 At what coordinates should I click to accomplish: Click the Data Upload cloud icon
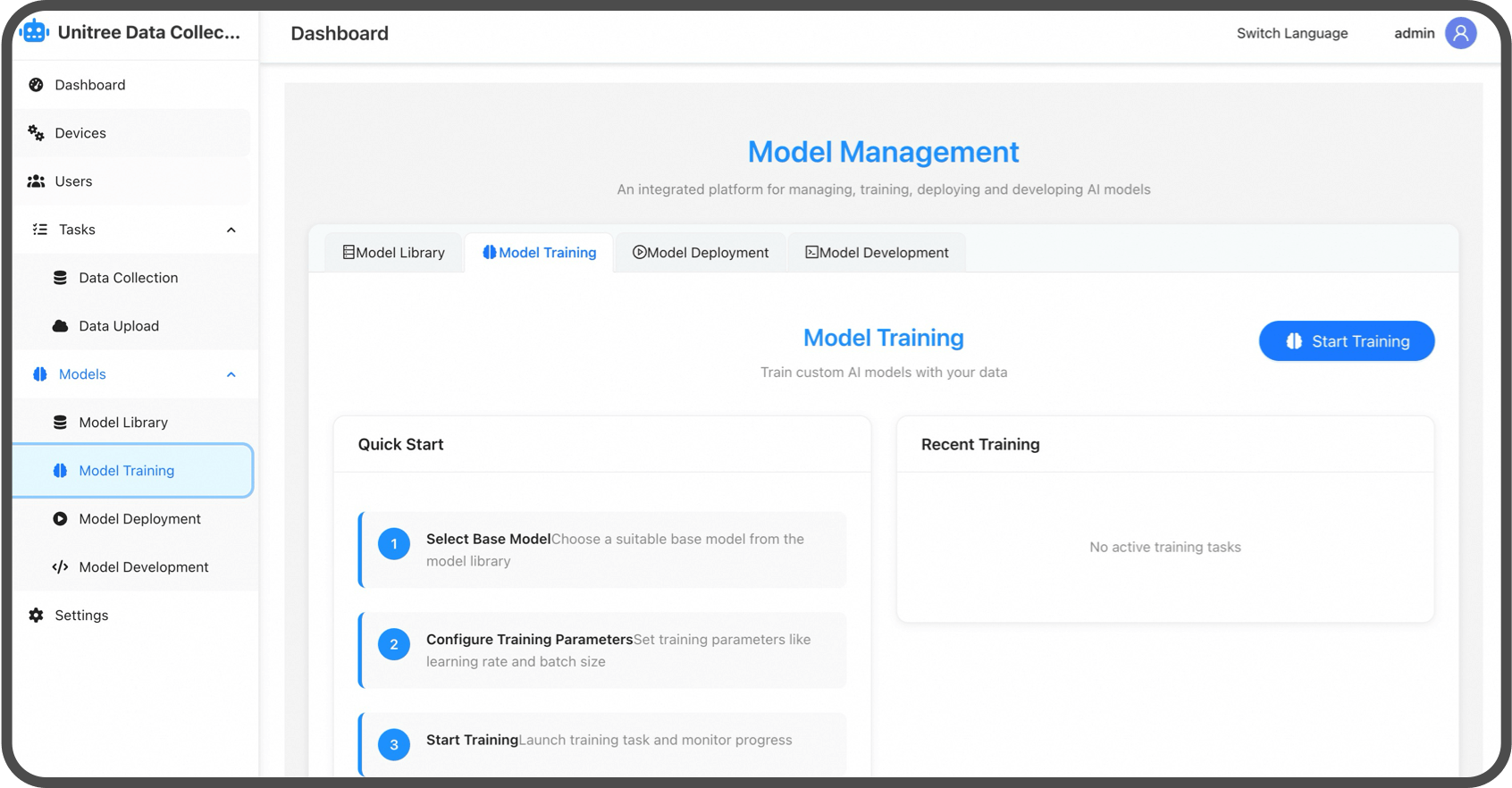point(60,326)
